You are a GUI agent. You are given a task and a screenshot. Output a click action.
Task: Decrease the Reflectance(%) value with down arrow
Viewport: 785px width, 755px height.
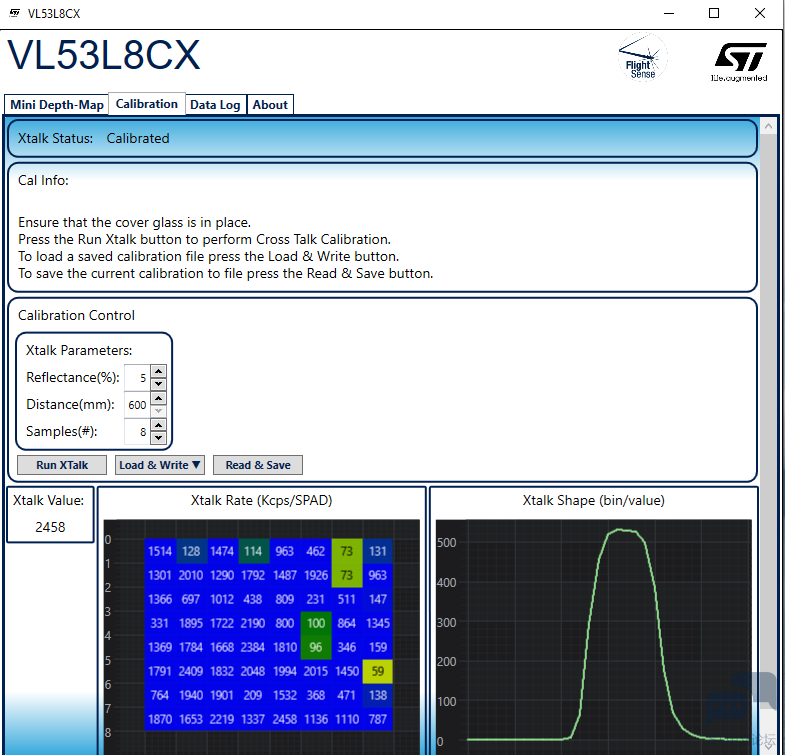[x=158, y=384]
